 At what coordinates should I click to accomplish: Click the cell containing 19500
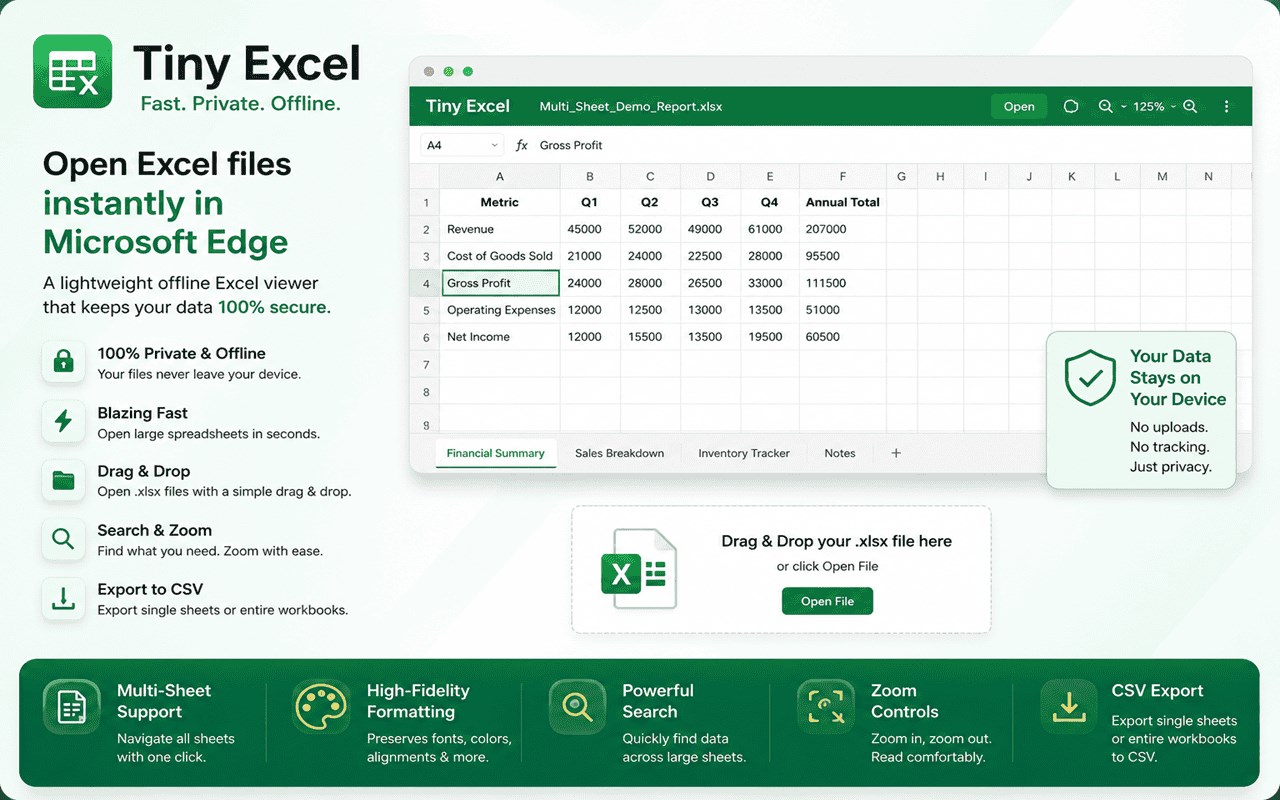(770, 337)
